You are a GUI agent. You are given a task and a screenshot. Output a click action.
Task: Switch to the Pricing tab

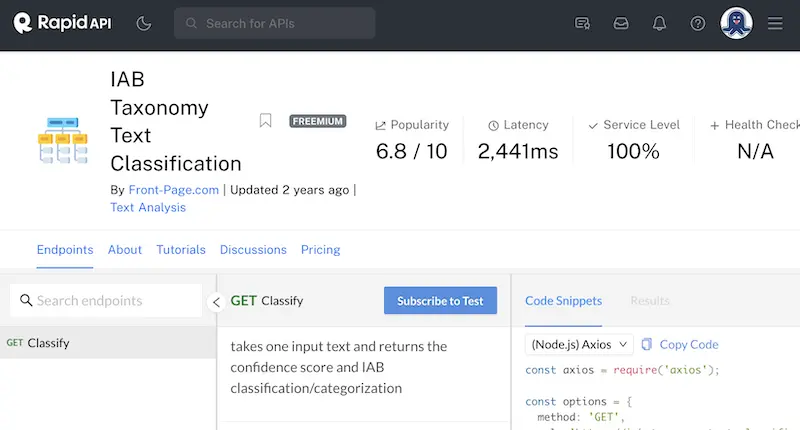[320, 249]
